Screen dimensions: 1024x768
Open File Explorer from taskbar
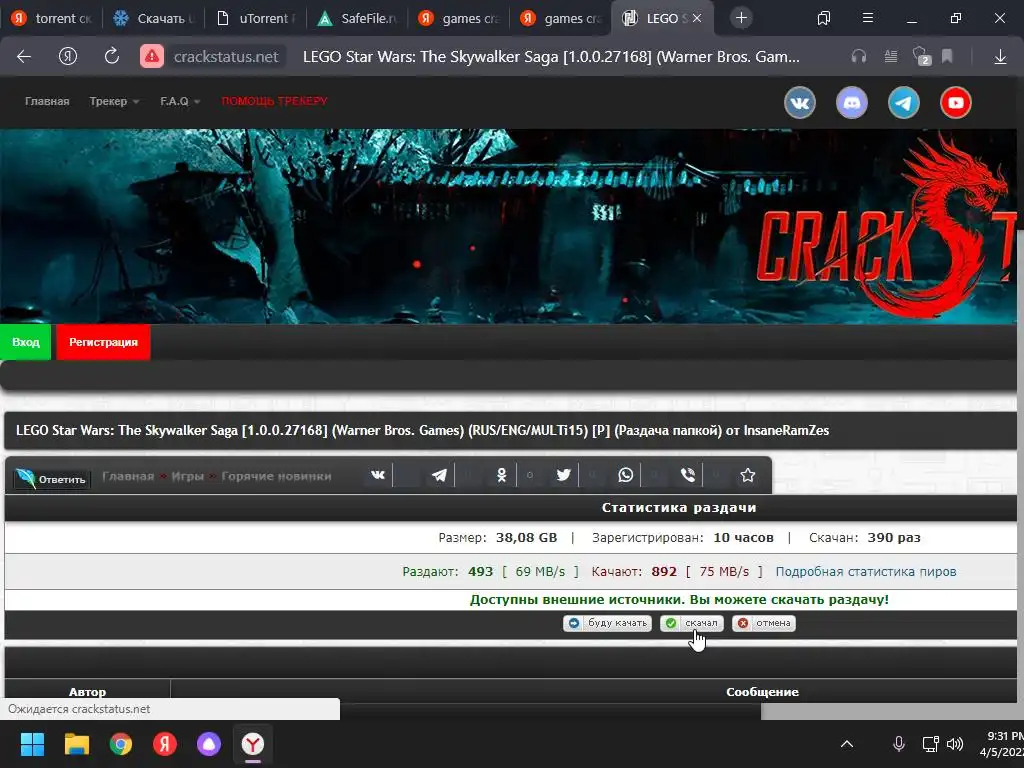(76, 744)
